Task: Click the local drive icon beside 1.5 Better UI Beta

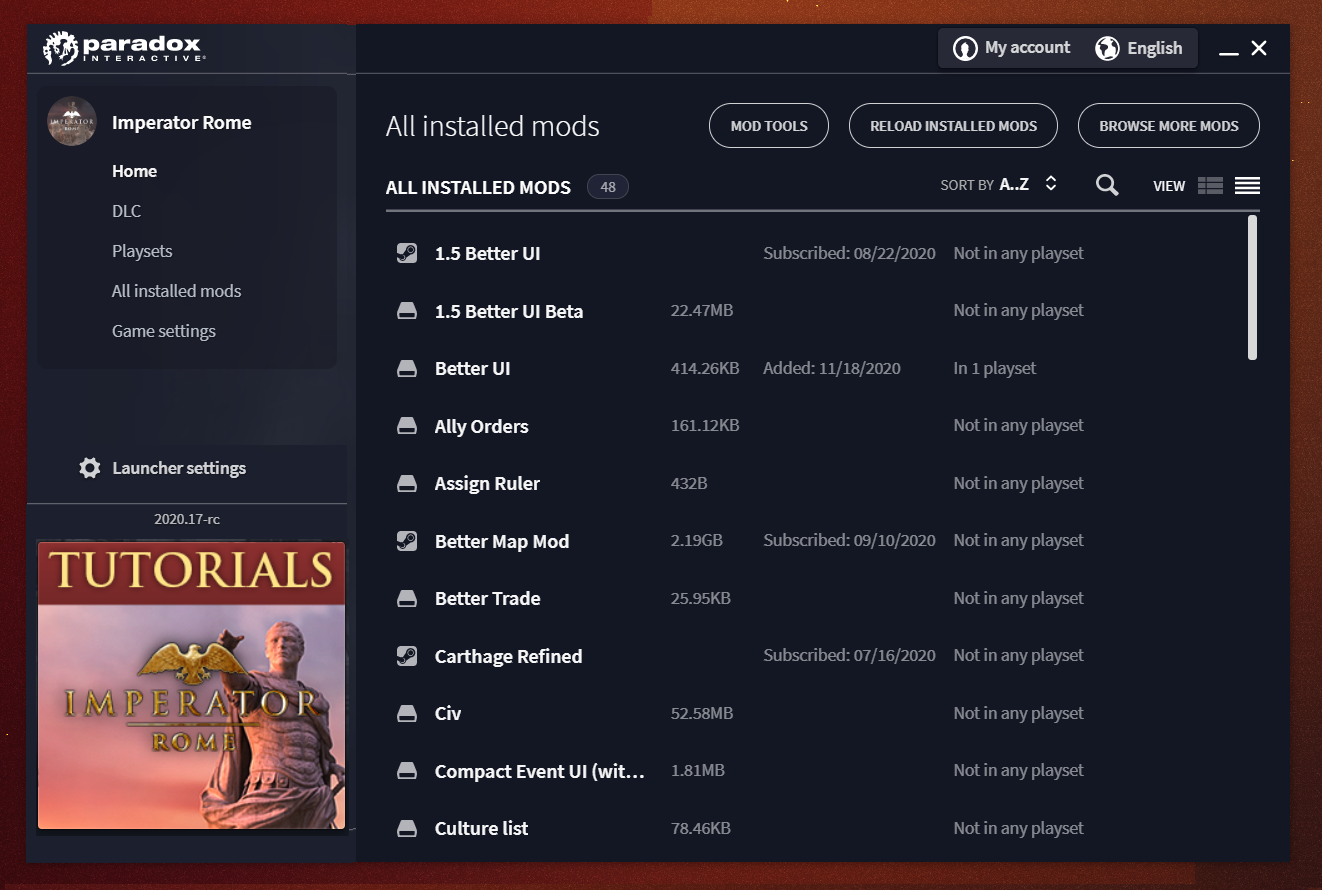Action: (x=406, y=311)
